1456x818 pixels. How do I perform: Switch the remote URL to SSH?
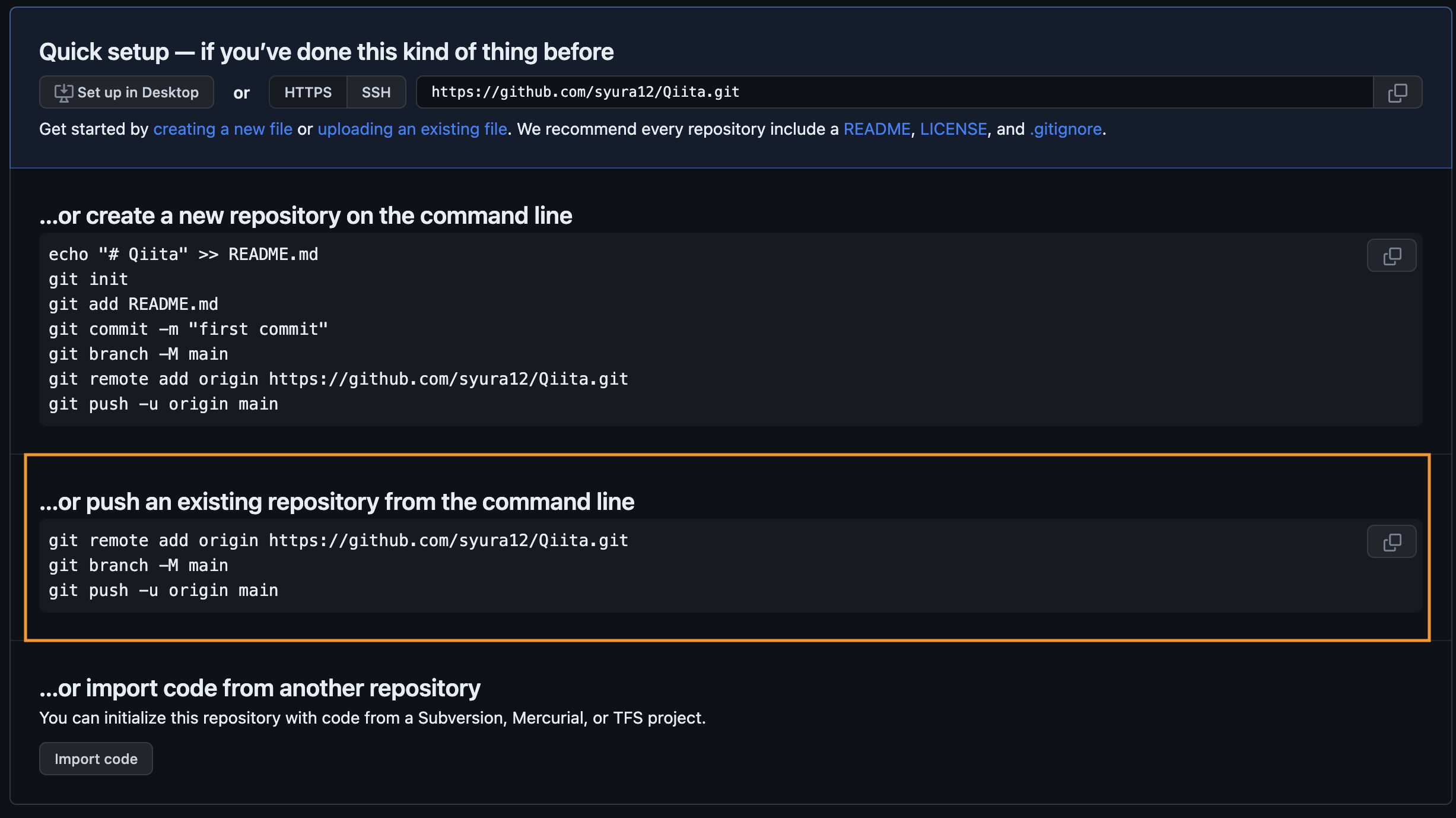click(x=376, y=92)
